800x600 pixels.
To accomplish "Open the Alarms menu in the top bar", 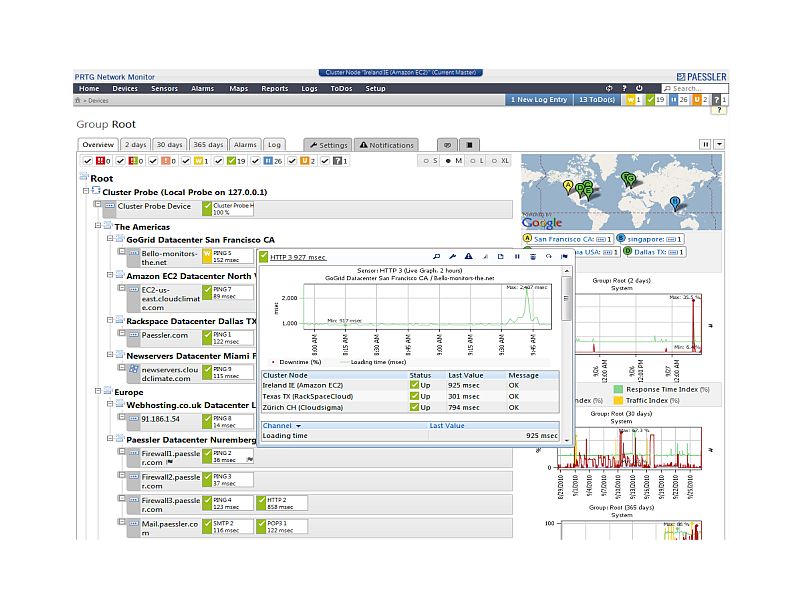I will pyautogui.click(x=203, y=88).
